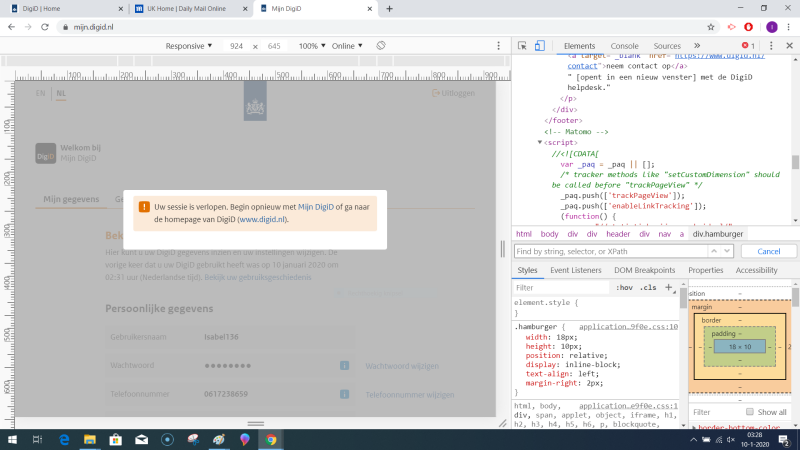800x450 pixels.
Task: Toggle the device toolbar icon
Action: (540, 46)
